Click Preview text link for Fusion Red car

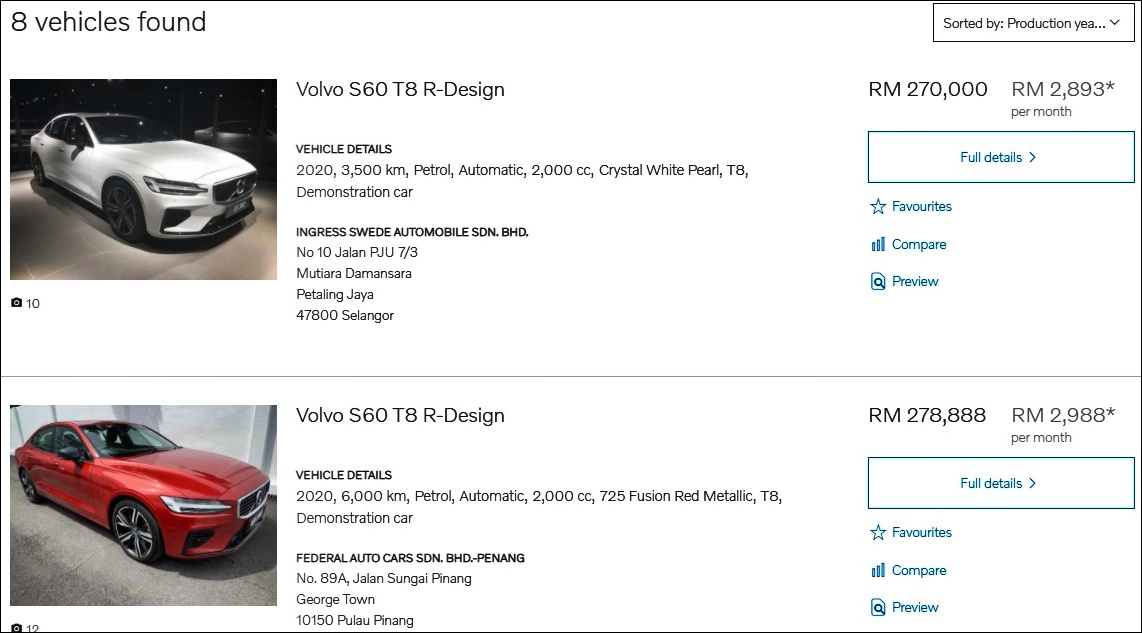tap(915, 608)
